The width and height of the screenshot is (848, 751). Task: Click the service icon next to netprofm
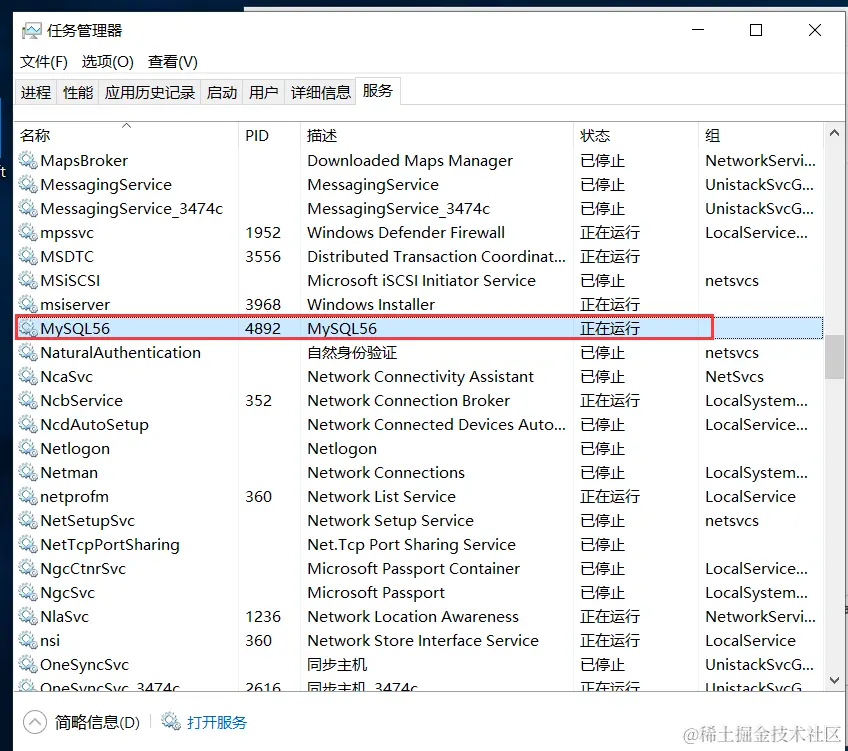[x=28, y=496]
